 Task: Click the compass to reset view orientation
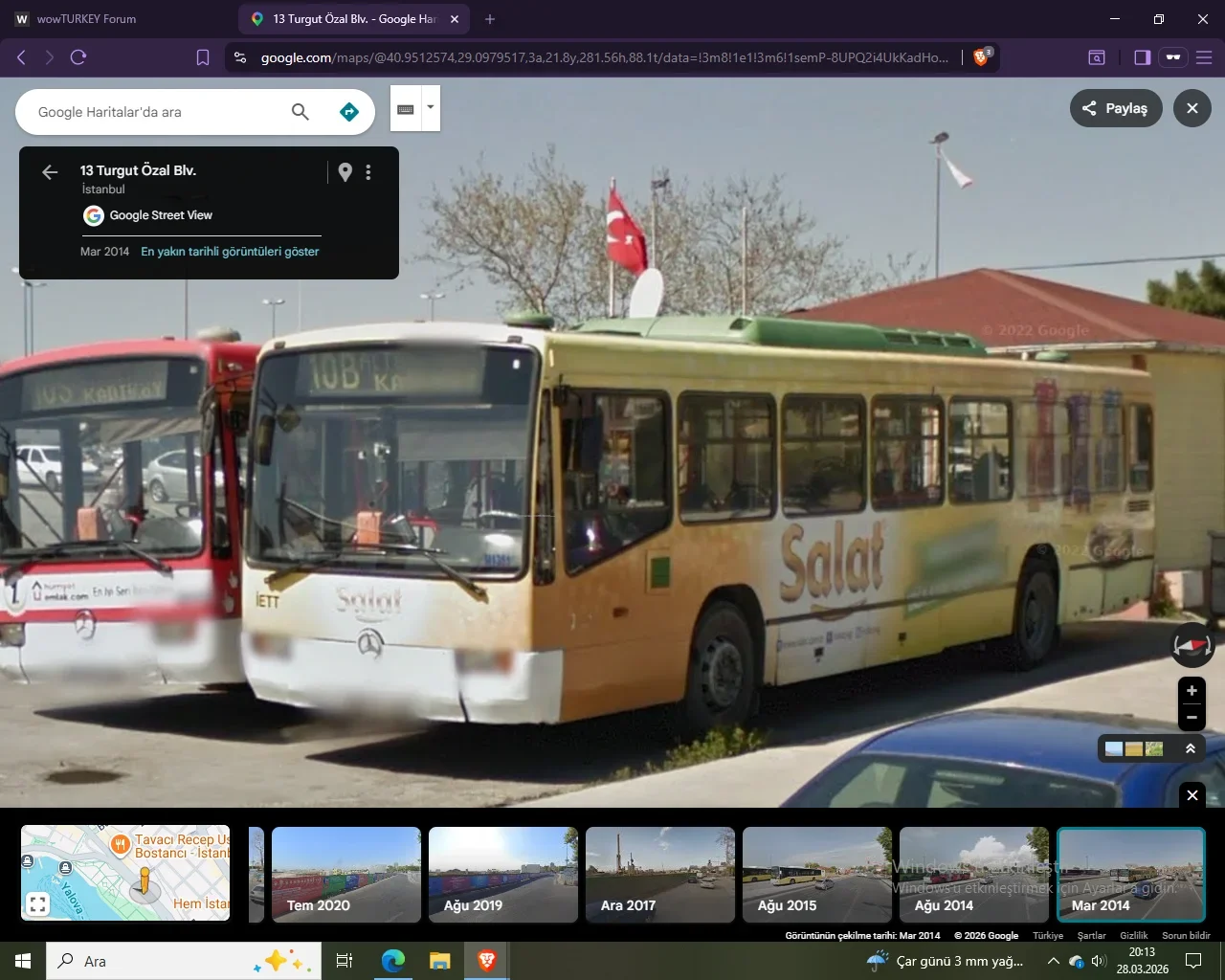(1192, 645)
